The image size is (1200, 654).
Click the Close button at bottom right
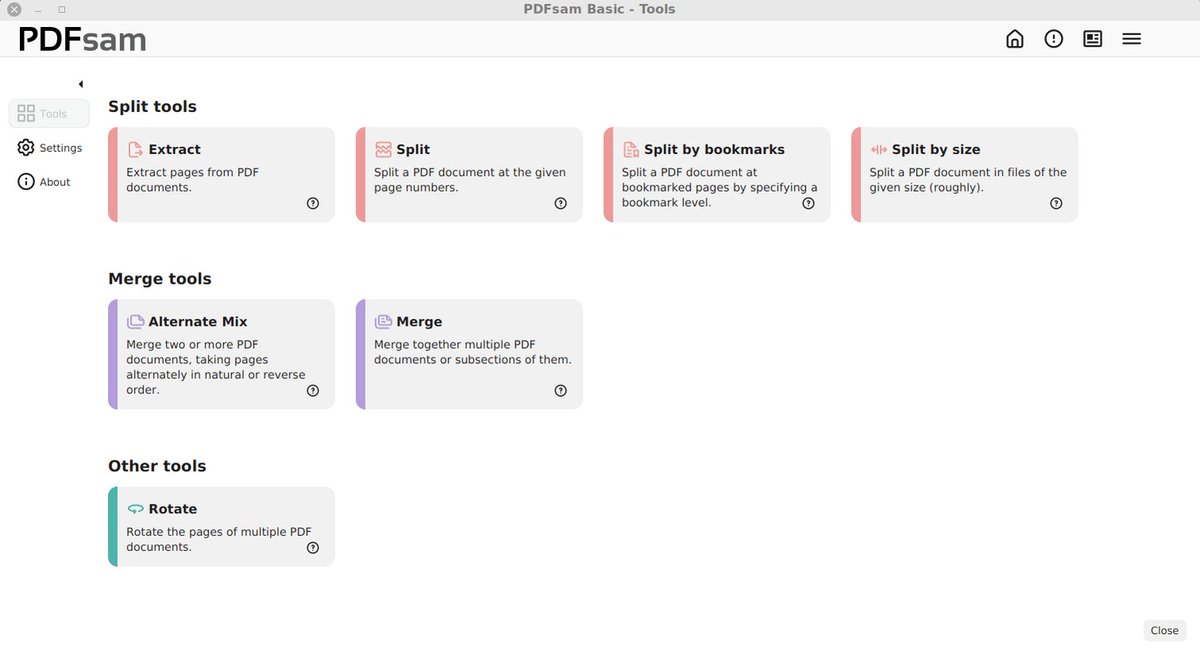click(1164, 631)
